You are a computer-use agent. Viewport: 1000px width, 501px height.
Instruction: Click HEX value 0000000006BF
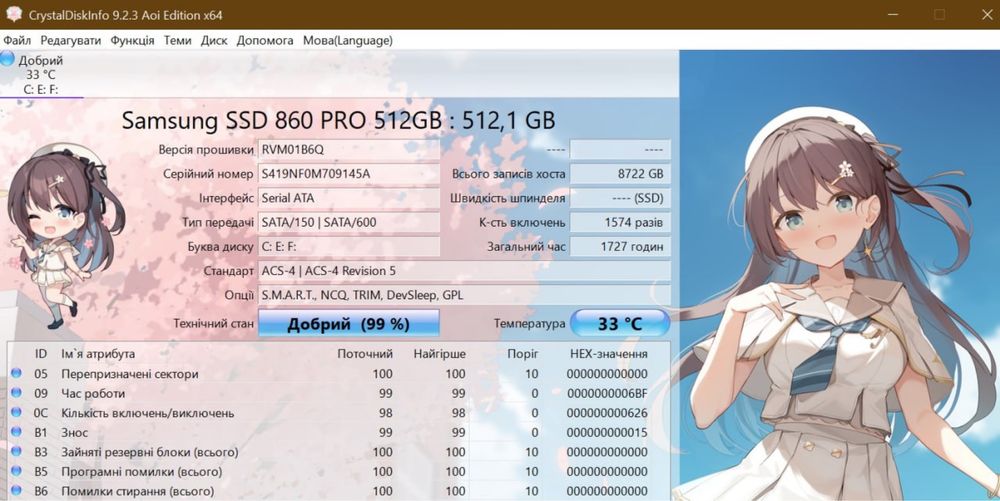[x=607, y=394]
